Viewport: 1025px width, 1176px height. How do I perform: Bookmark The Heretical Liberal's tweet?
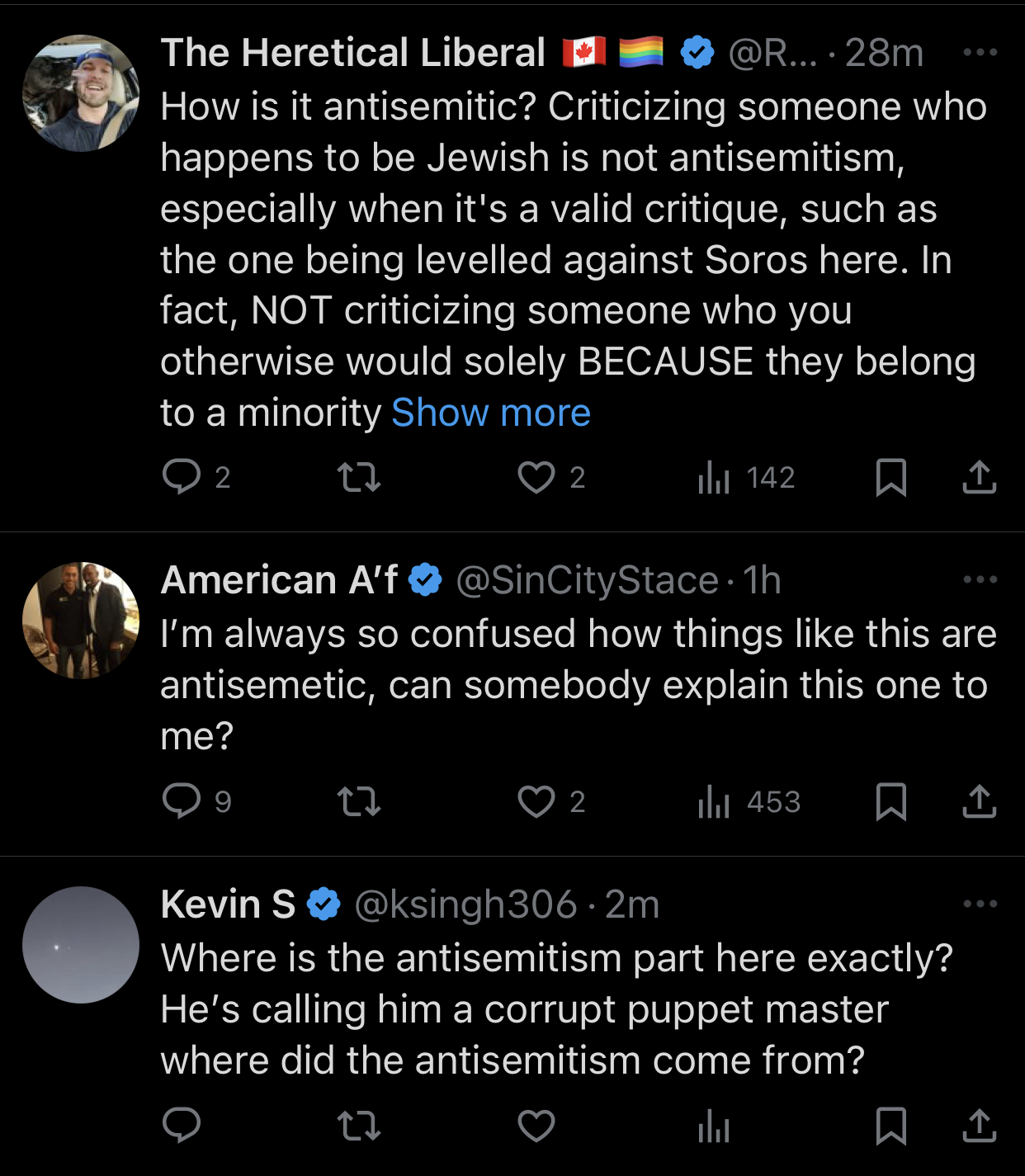pos(890,477)
